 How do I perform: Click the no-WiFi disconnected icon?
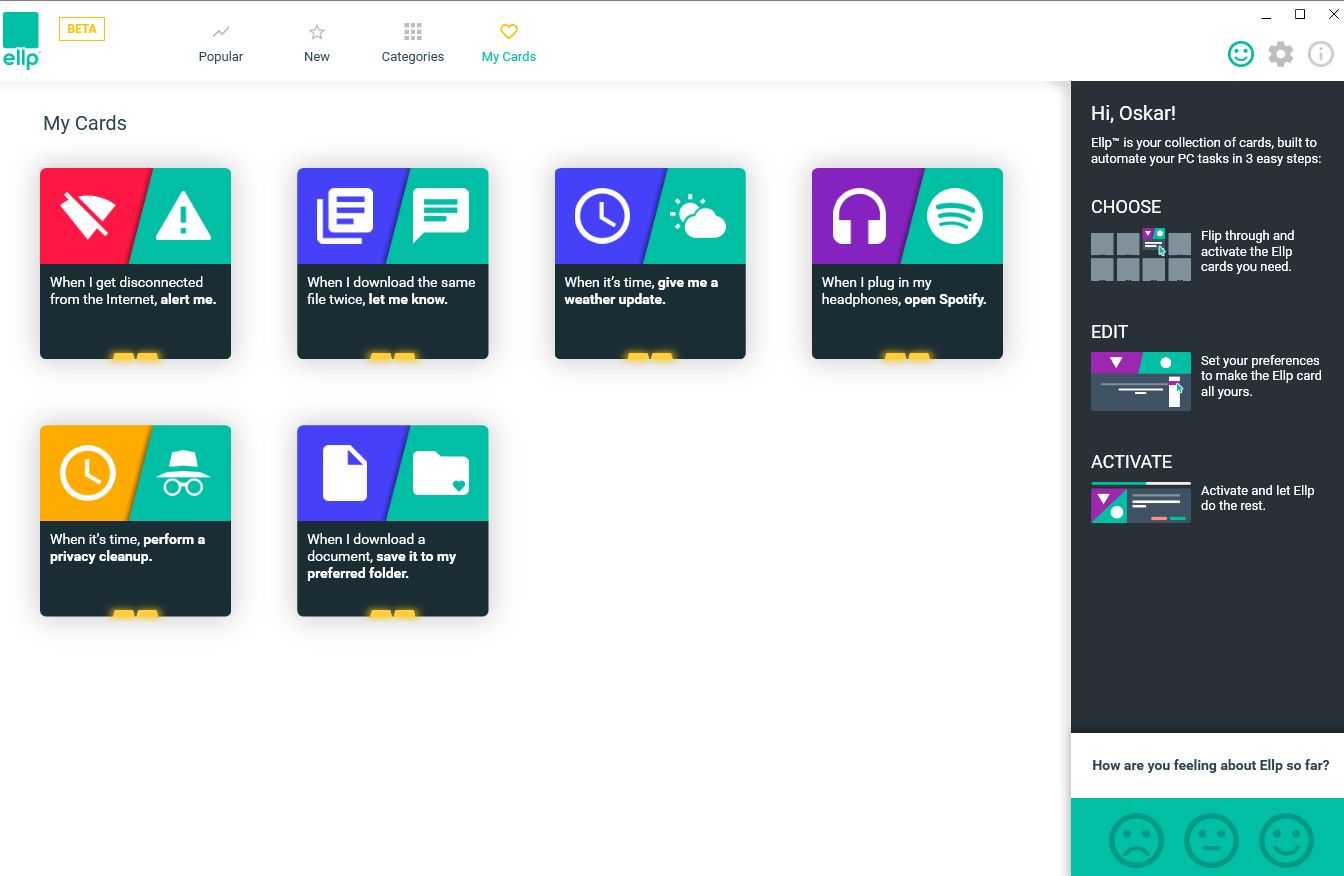pos(88,216)
